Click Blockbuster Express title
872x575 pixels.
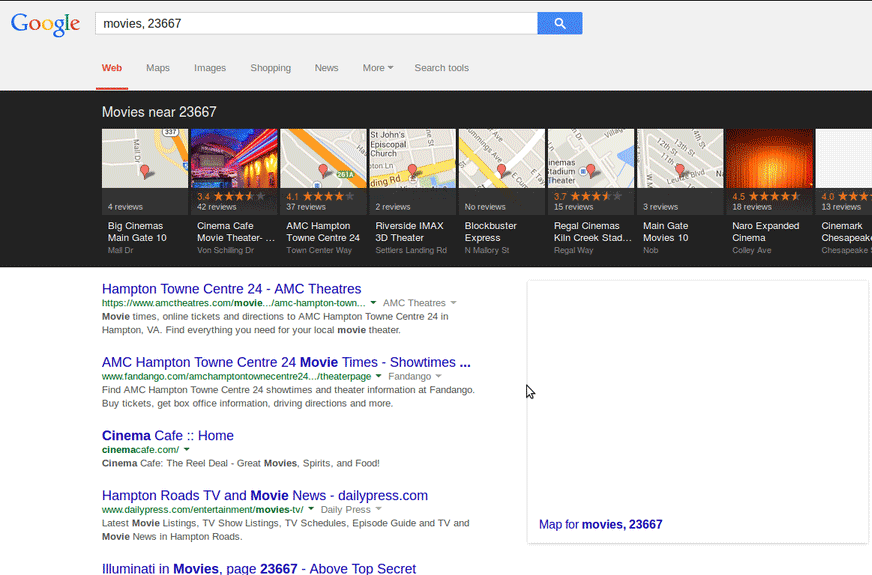click(x=490, y=232)
